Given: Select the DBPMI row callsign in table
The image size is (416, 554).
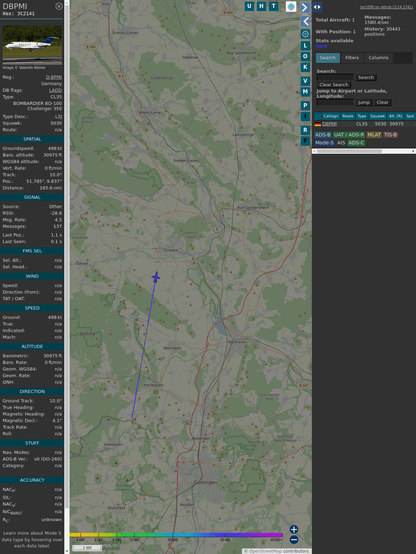Looking at the screenshot, I should 329,124.
